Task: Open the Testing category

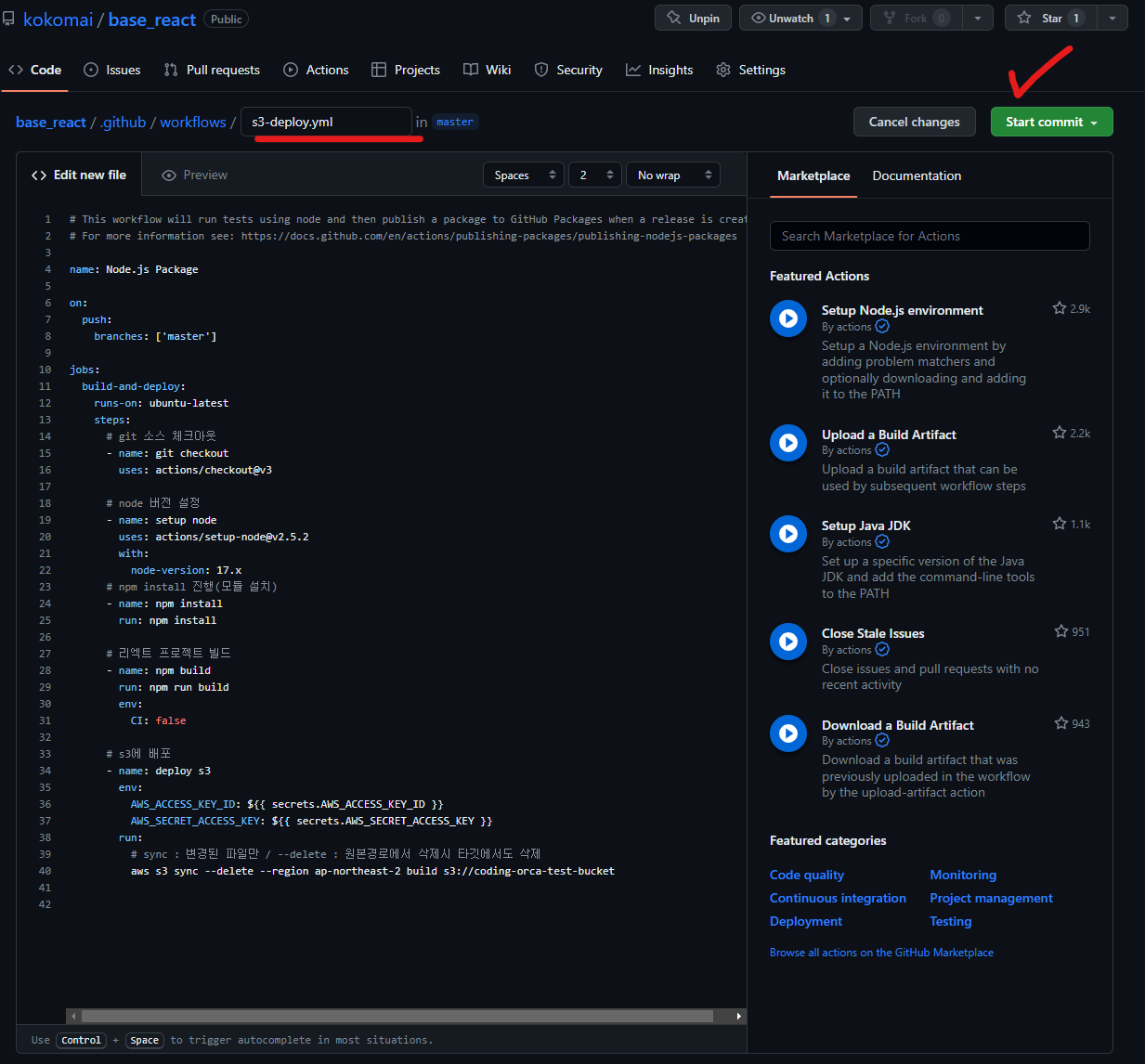Action: point(951,921)
